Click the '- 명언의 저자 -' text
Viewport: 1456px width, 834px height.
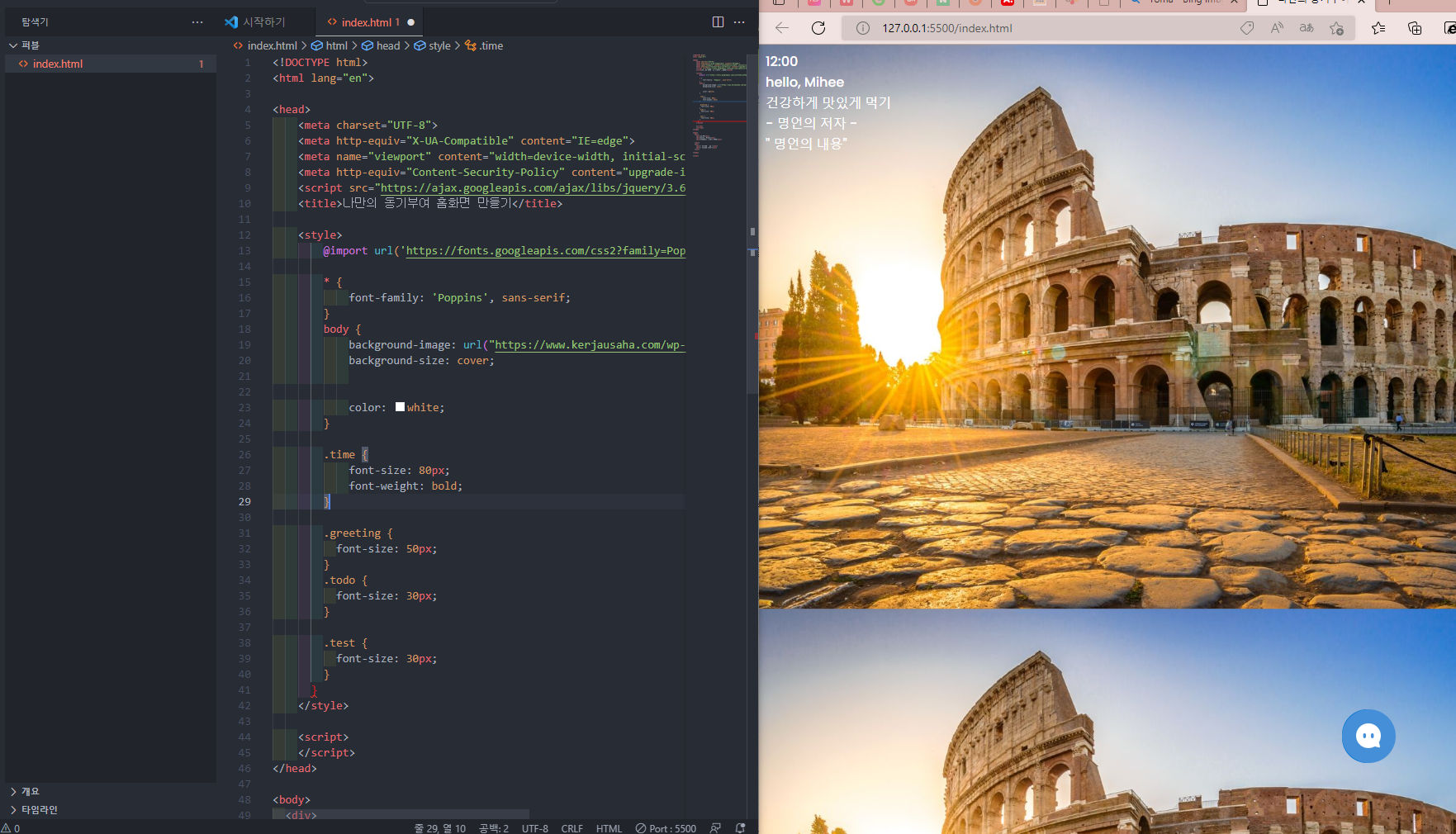[812, 123]
